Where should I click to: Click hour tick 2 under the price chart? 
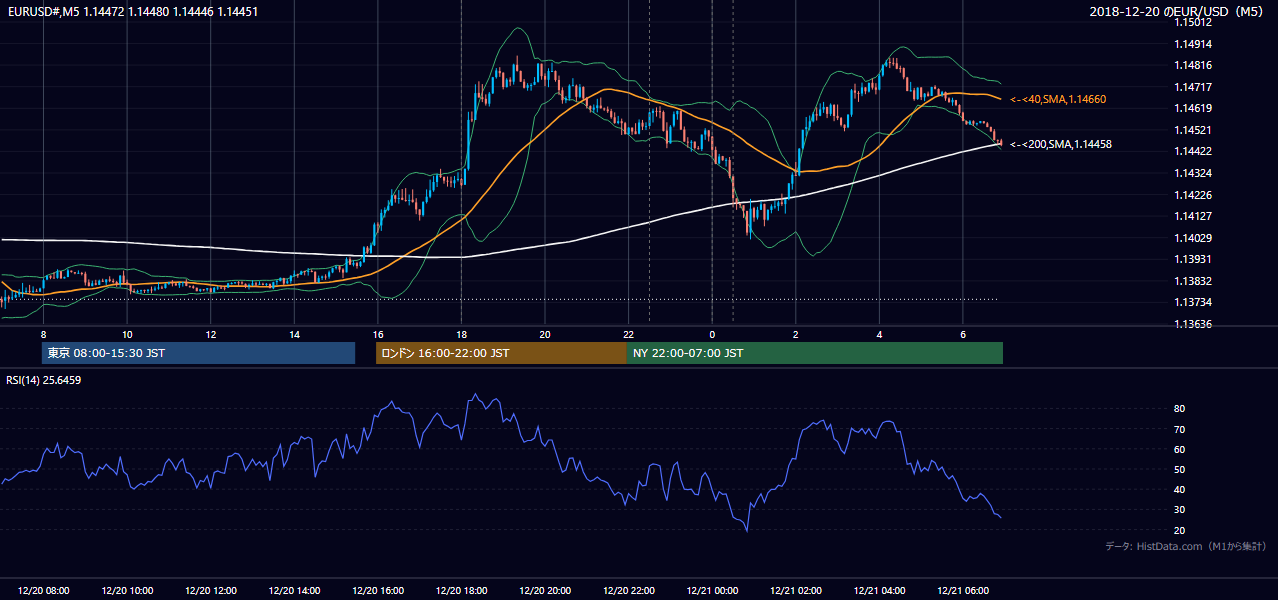point(796,334)
